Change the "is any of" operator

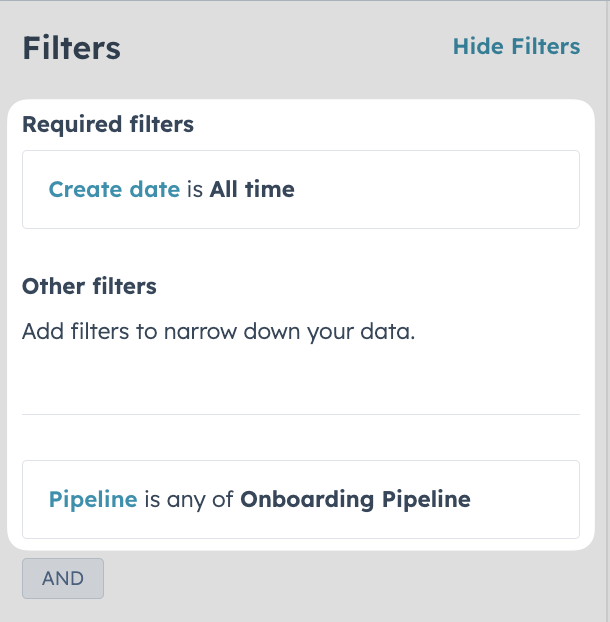coord(189,499)
